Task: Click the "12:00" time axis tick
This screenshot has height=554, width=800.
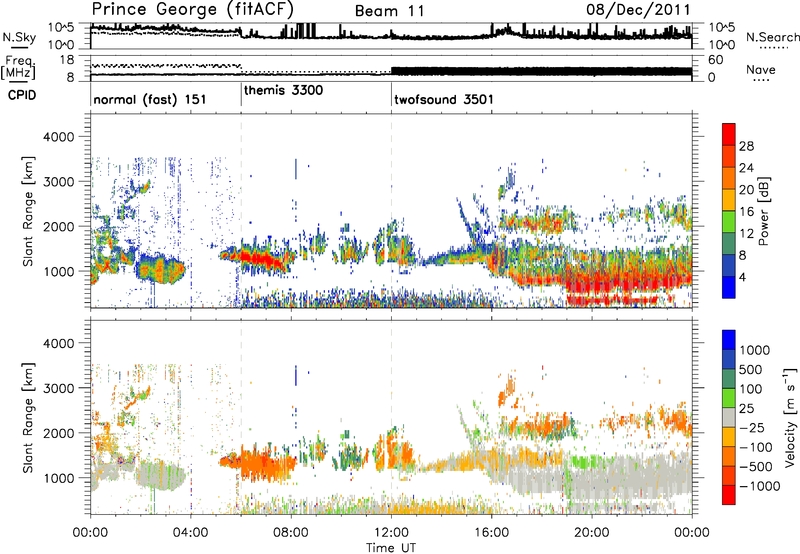Action: 391,533
